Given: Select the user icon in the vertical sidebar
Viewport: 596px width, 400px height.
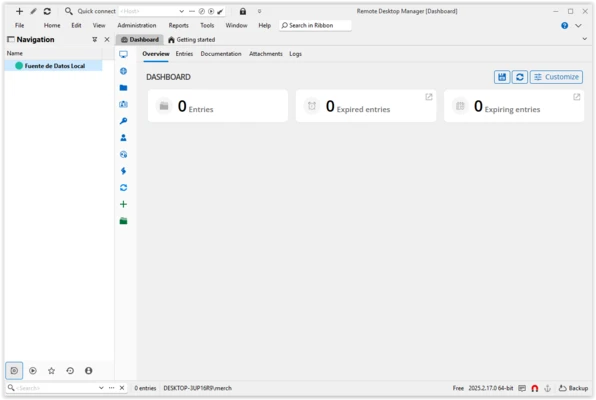Looking at the screenshot, I should pyautogui.click(x=124, y=138).
